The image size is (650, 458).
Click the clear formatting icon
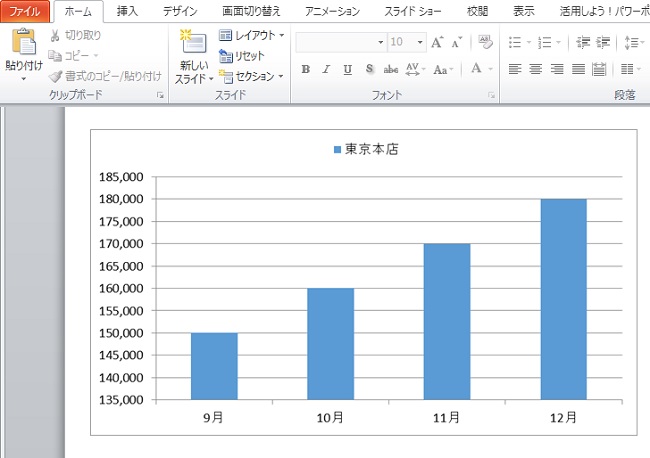[485, 43]
